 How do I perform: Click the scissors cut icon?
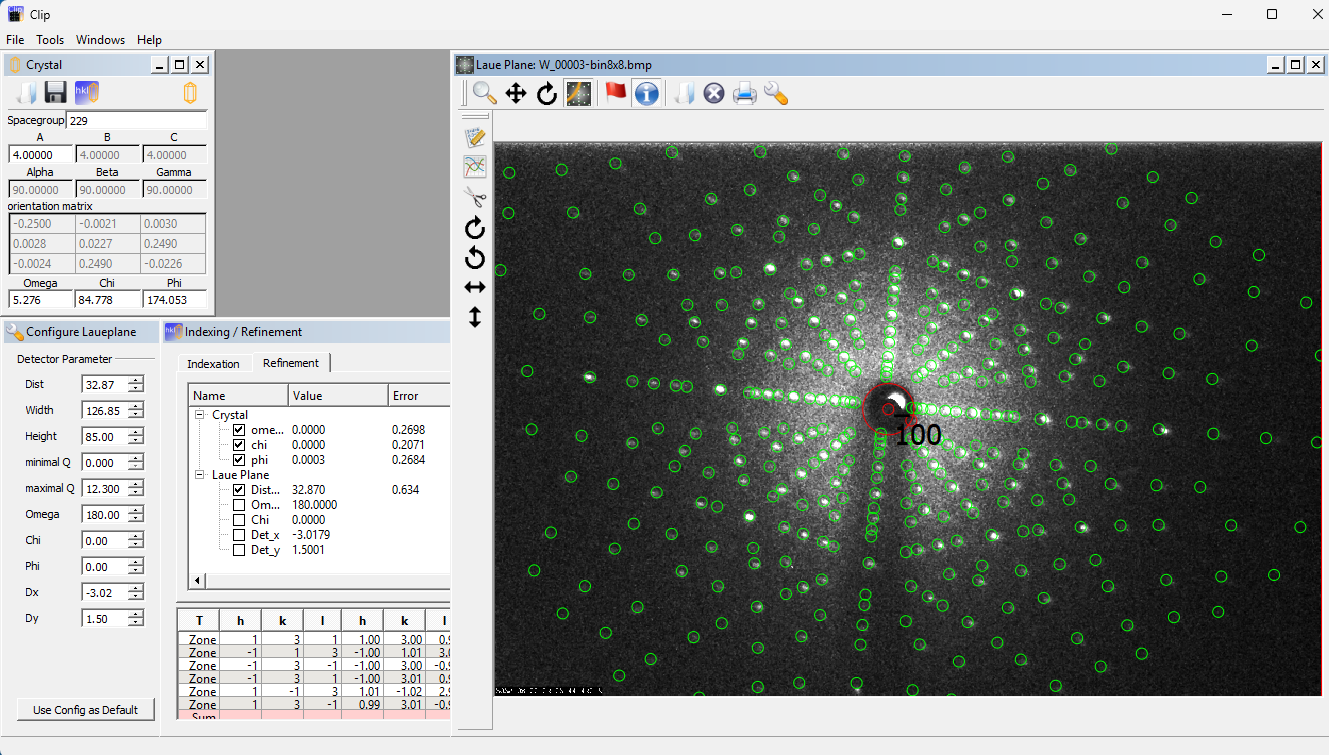[x=475, y=196]
